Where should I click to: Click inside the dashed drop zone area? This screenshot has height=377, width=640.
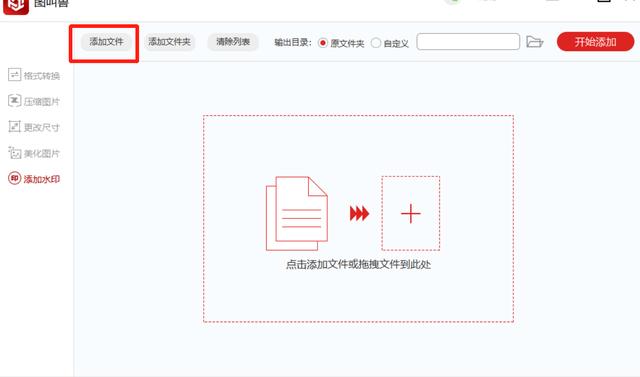pyautogui.click(x=358, y=219)
